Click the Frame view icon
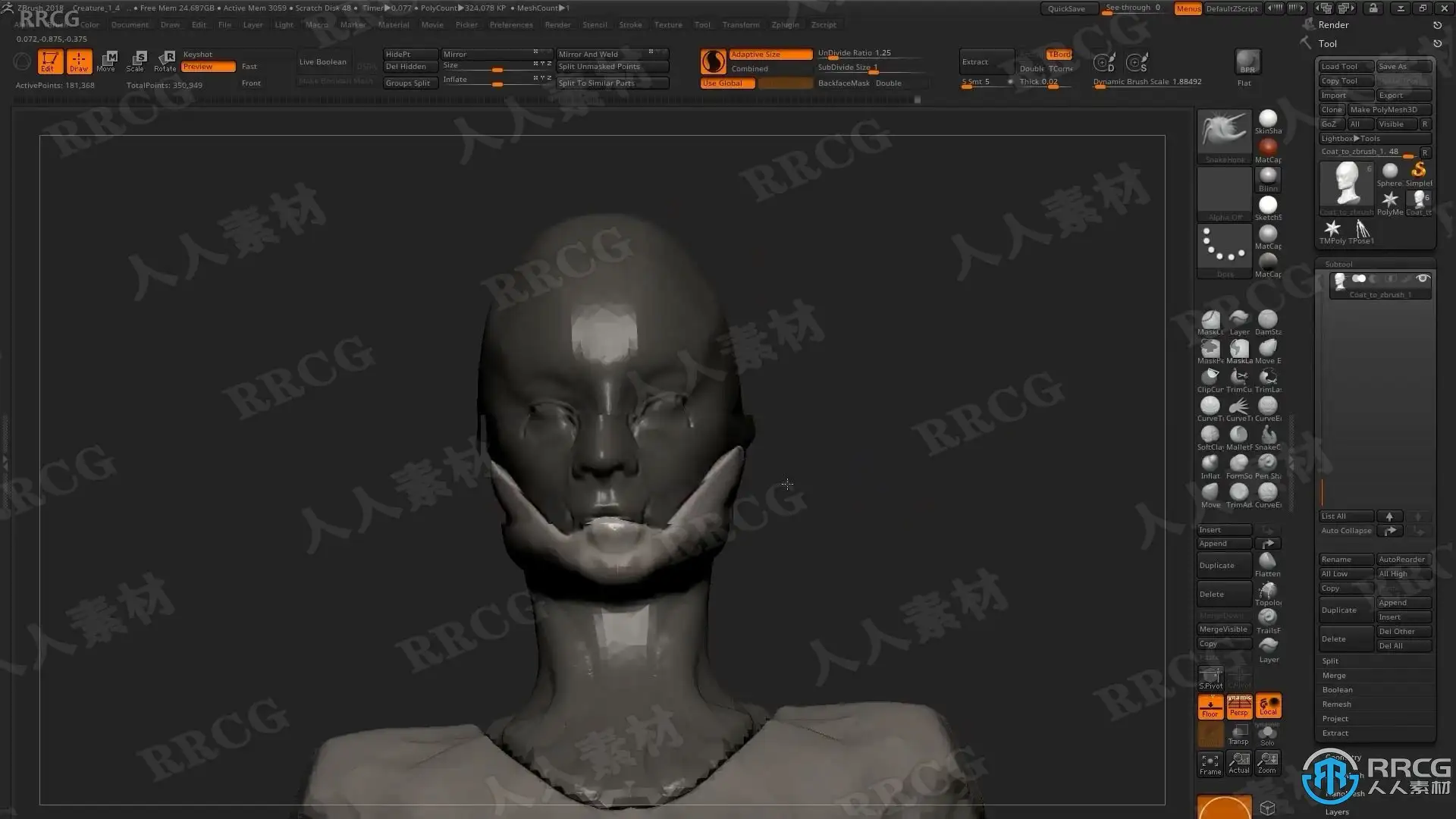 coord(1210,762)
